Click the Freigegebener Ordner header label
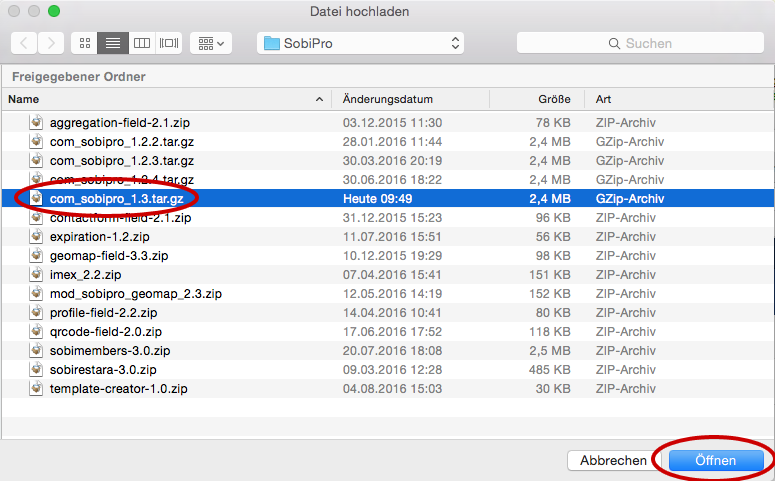Image resolution: width=775 pixels, height=481 pixels. (x=79, y=77)
